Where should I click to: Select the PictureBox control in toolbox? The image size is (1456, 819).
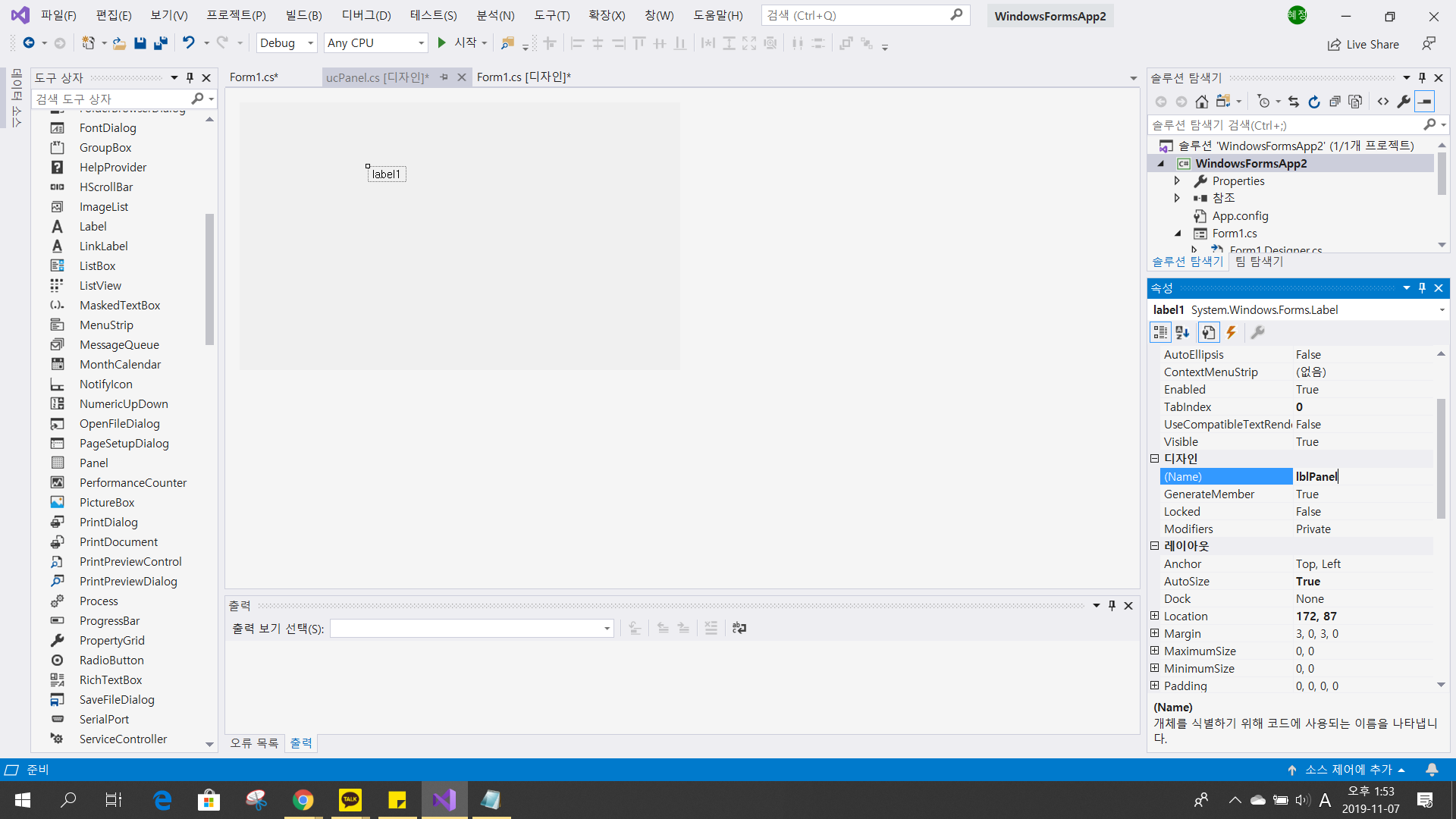click(107, 502)
